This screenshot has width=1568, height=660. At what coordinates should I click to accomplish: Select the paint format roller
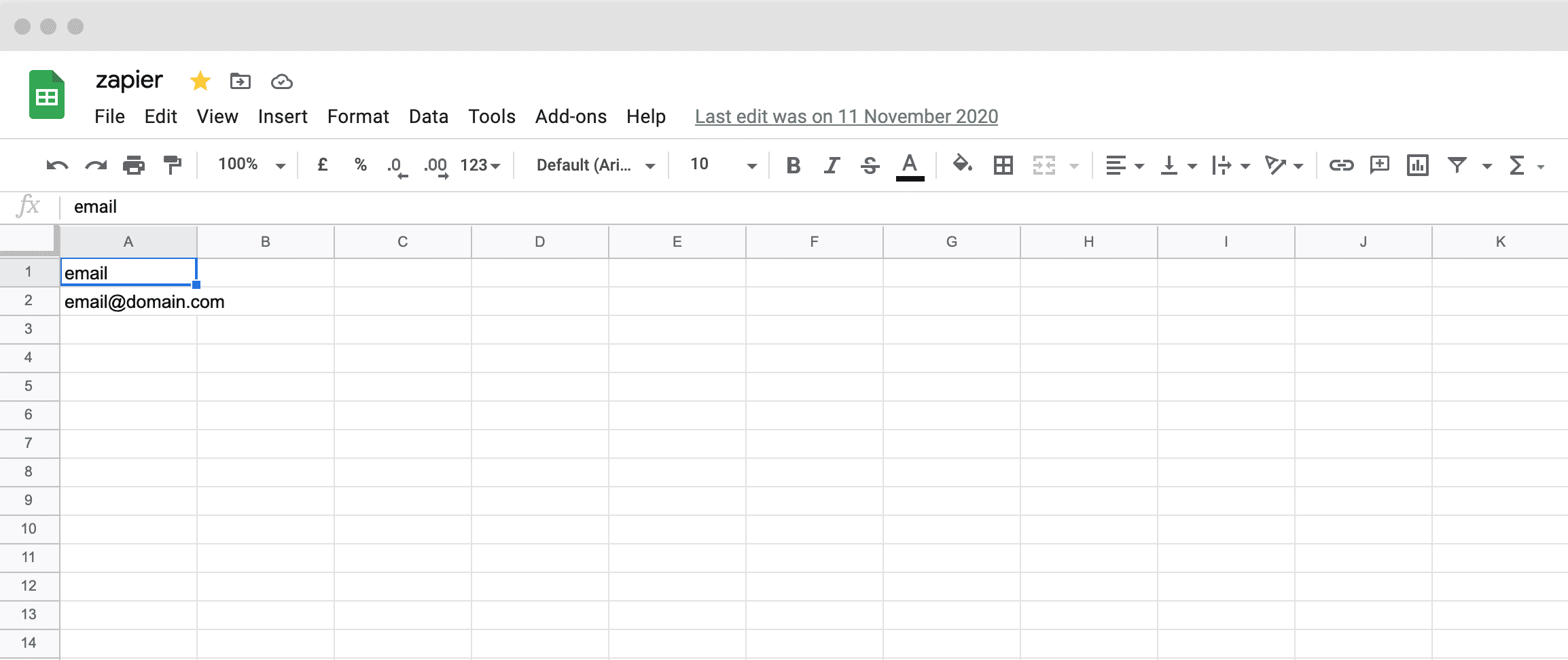173,165
